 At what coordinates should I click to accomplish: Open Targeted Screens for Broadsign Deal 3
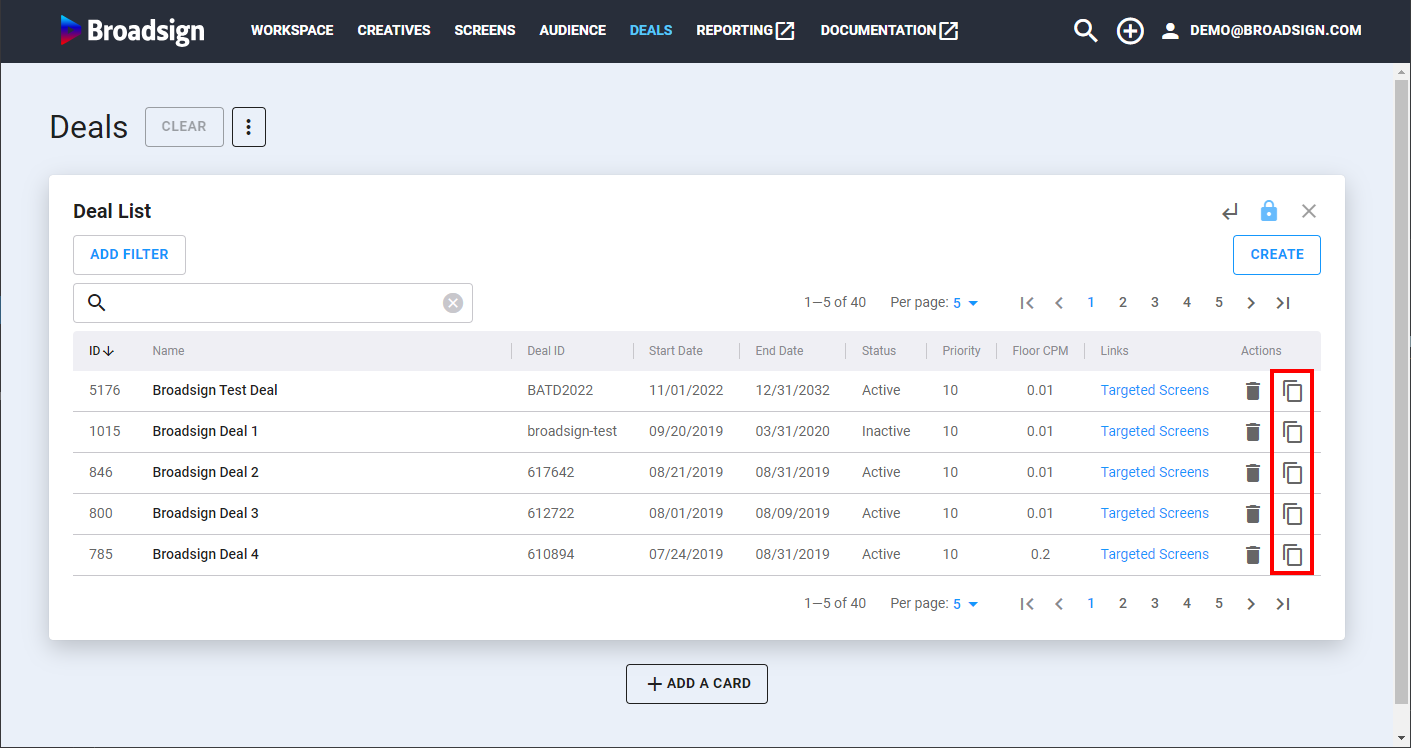tap(1155, 514)
